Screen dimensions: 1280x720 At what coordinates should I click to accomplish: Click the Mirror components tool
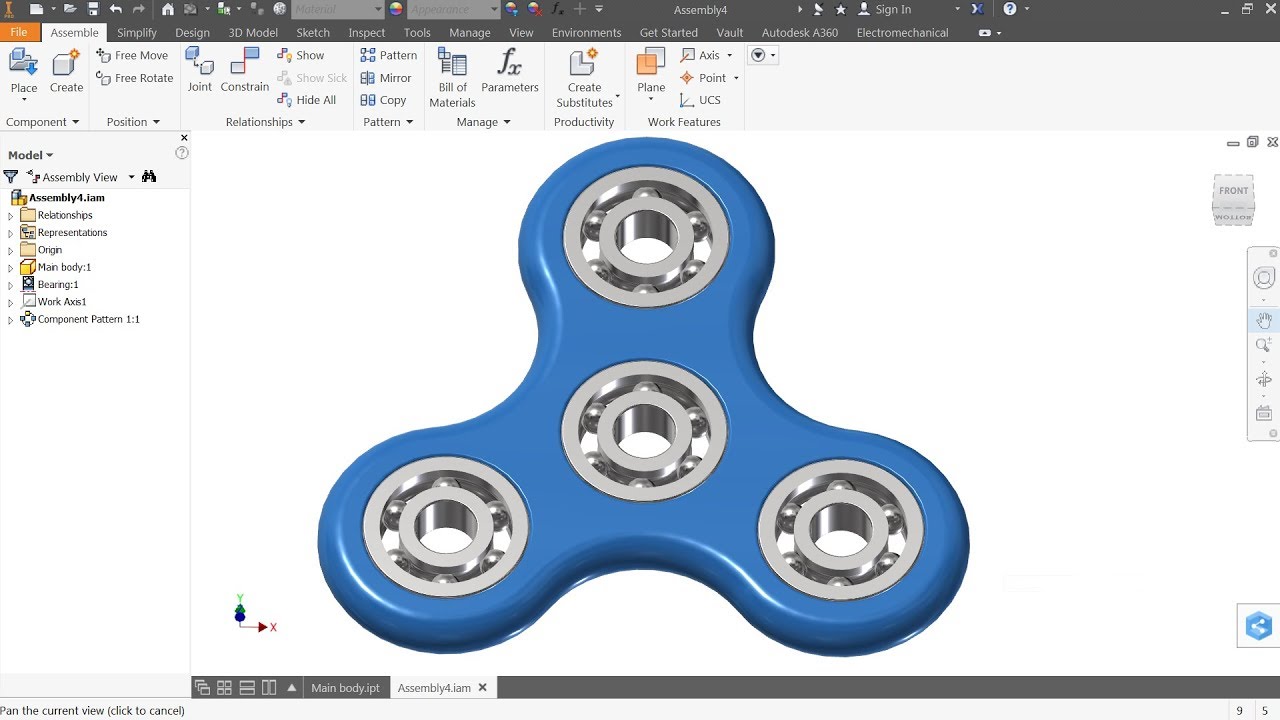click(386, 77)
